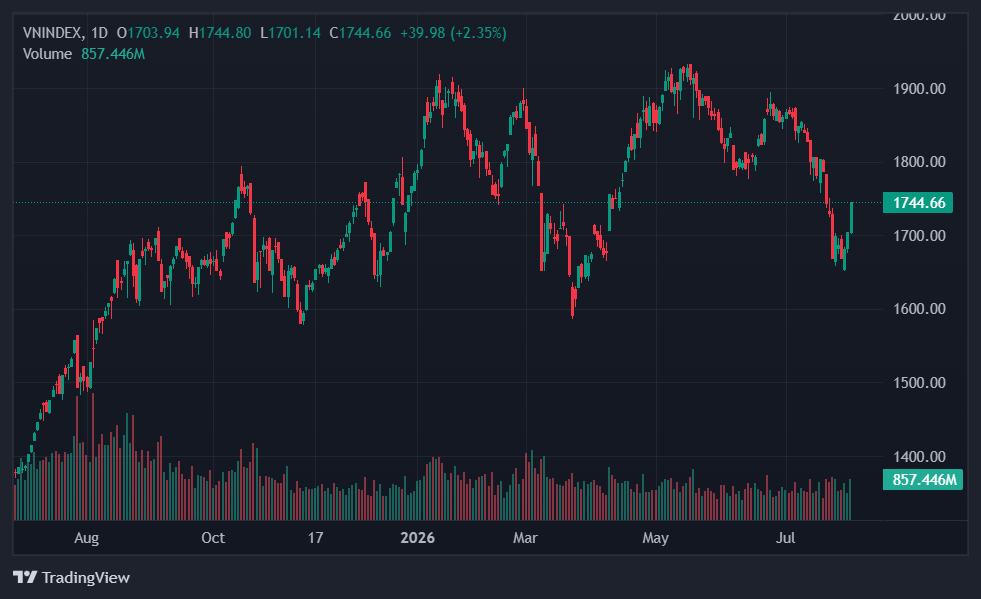Click the 2026 year marker on time axis
The image size is (981, 599).
coord(417,538)
